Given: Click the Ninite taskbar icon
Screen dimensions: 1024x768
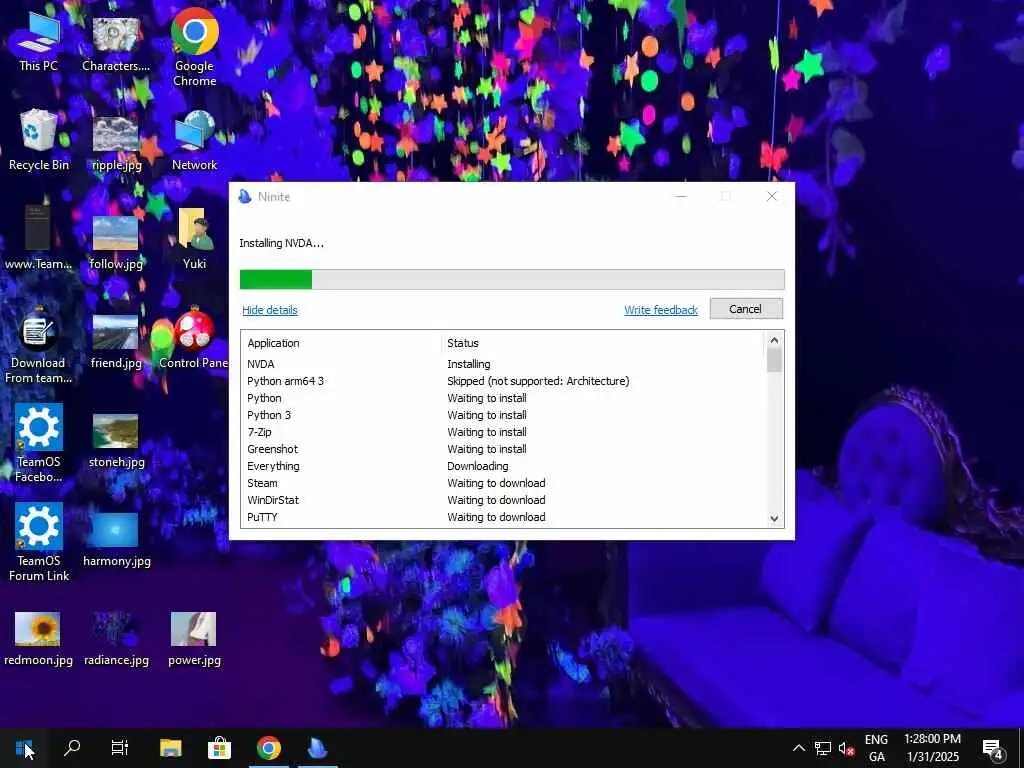Looking at the screenshot, I should [317, 748].
